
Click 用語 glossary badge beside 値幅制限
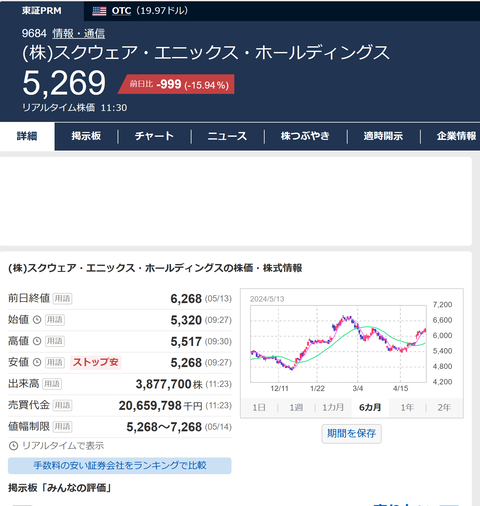62,426
